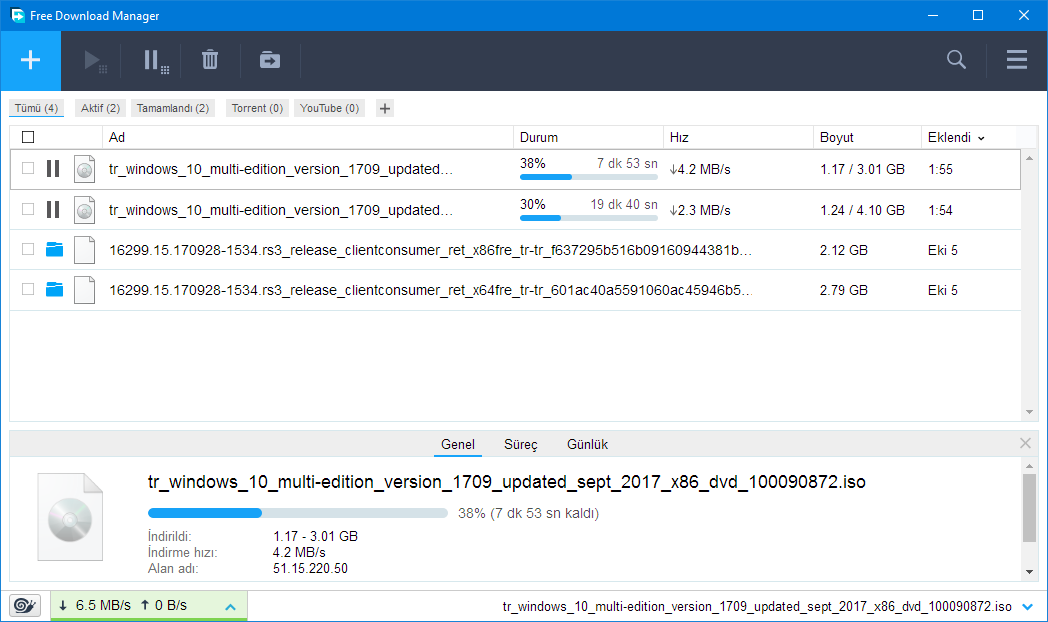The width and height of the screenshot is (1048, 622).
Task: Start all downloads with the play icon
Action: click(x=95, y=61)
